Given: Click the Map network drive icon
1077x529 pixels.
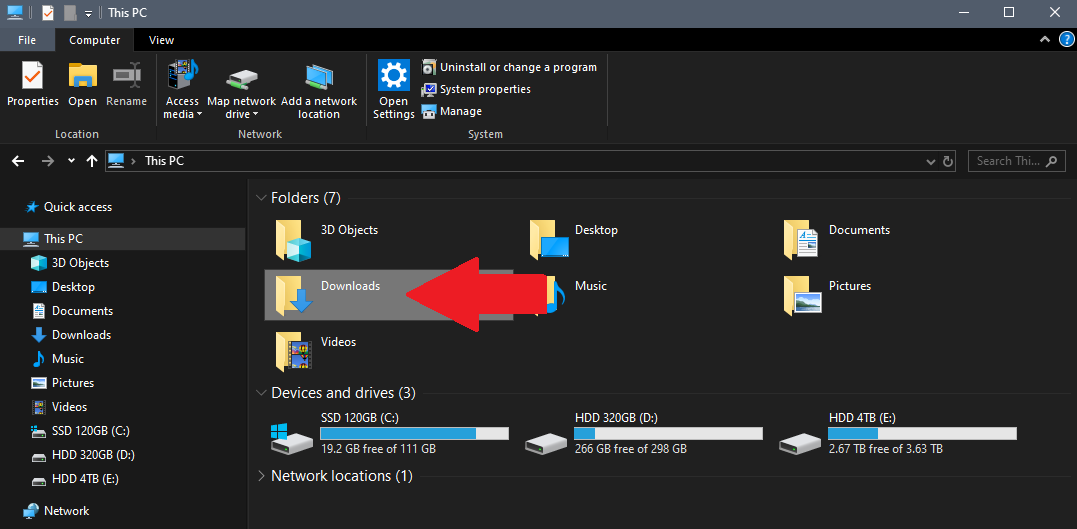Looking at the screenshot, I should (x=241, y=78).
